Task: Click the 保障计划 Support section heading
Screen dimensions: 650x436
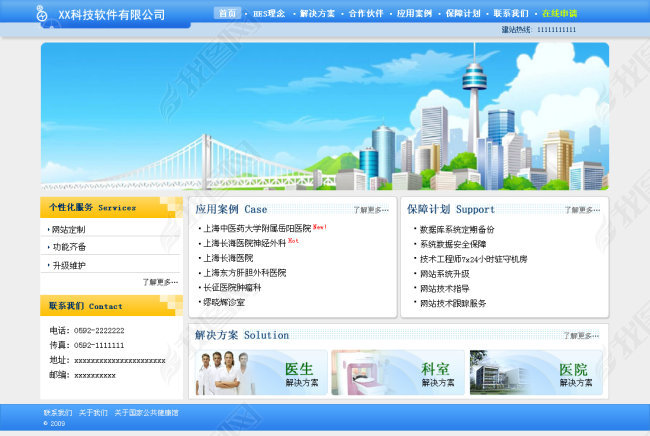Action: pos(451,209)
